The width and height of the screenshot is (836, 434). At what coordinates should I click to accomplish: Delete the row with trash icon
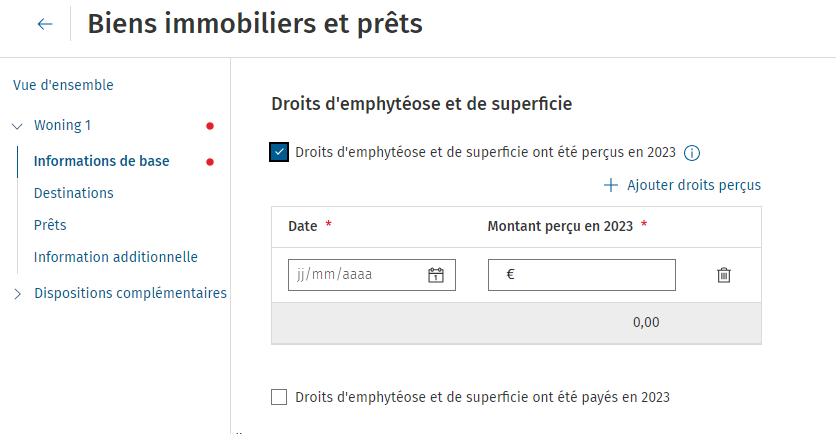724,275
